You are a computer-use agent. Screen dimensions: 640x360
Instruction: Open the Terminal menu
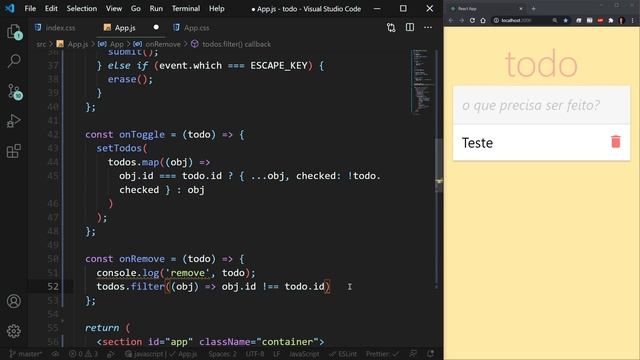click(x=186, y=8)
